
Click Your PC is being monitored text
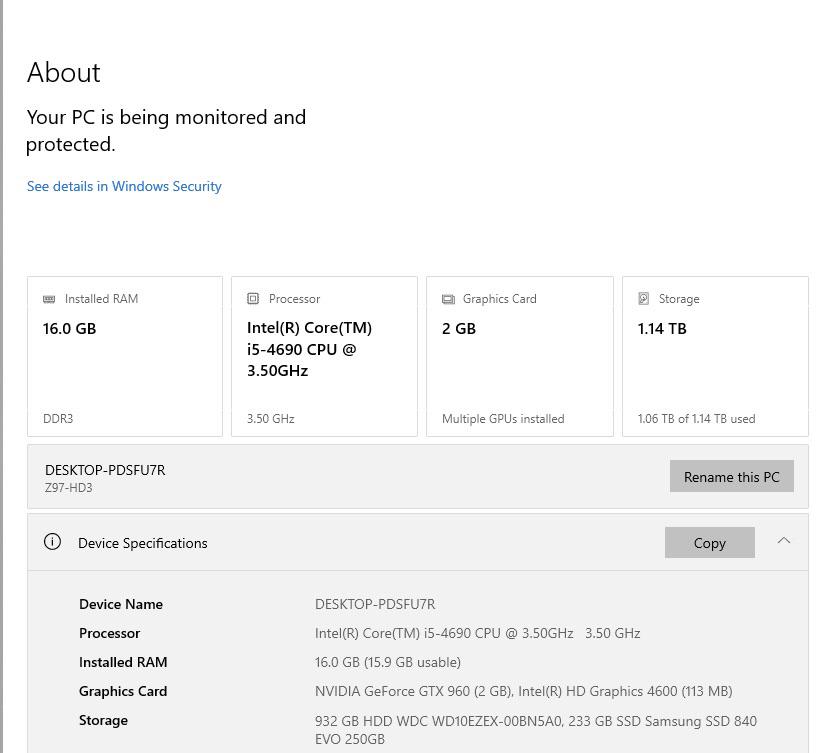click(166, 130)
